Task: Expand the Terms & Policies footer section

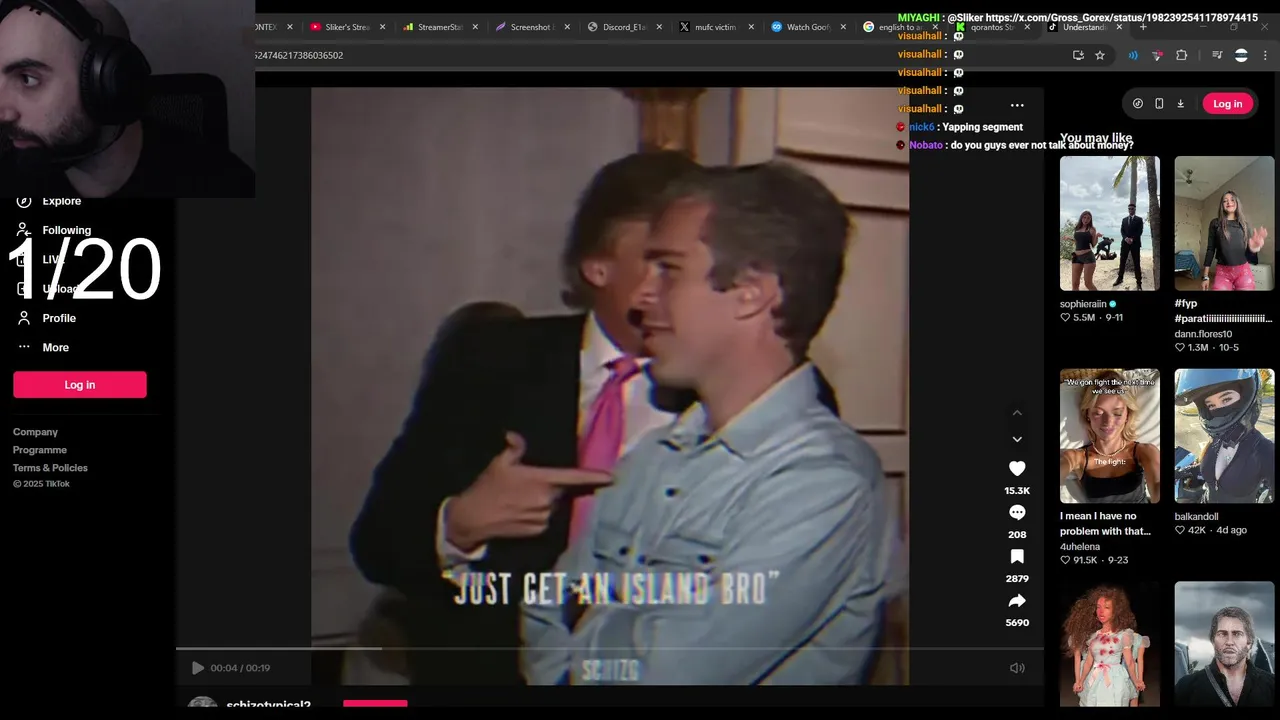Action: click(x=50, y=468)
